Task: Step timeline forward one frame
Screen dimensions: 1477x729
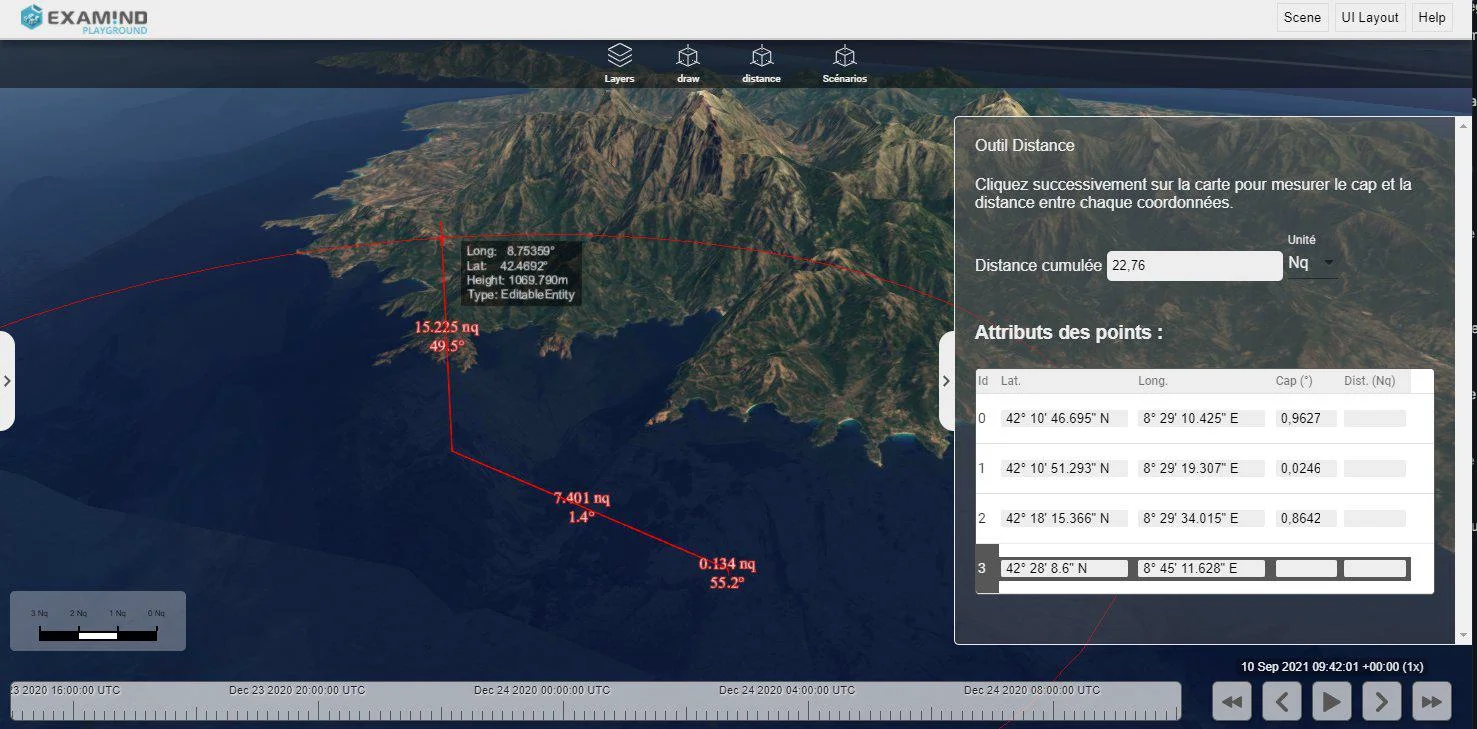Action: pyautogui.click(x=1382, y=701)
